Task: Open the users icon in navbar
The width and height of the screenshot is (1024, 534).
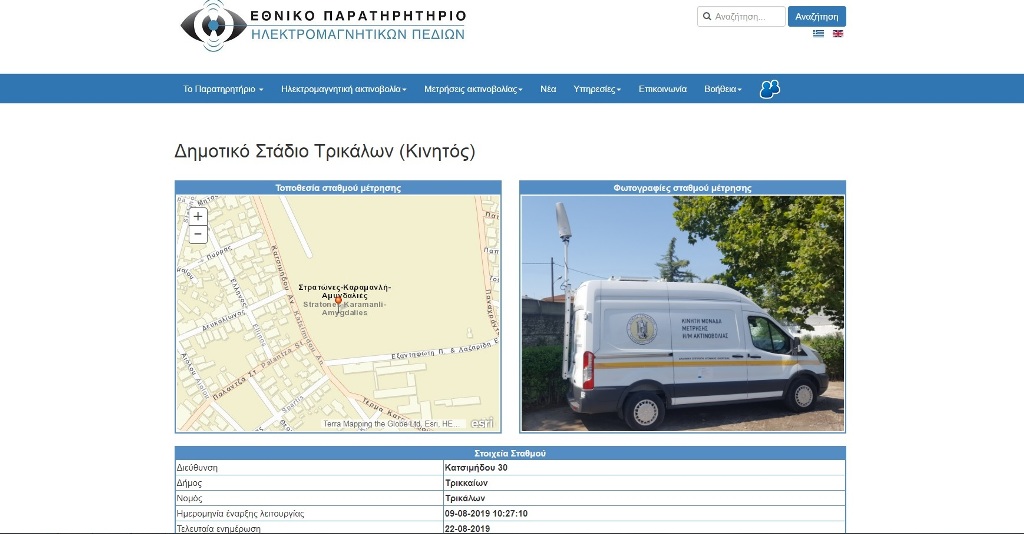Action: coord(770,89)
